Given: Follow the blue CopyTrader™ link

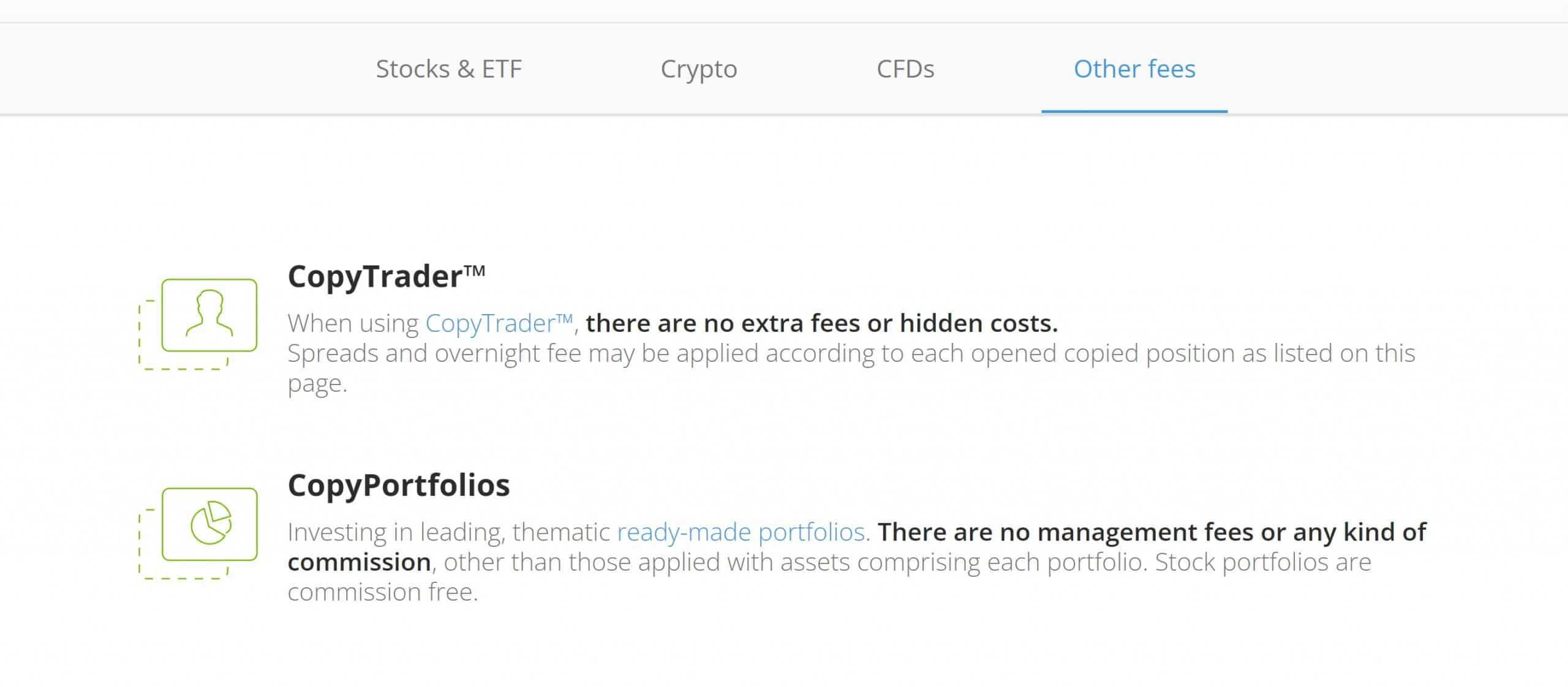Looking at the screenshot, I should point(499,323).
